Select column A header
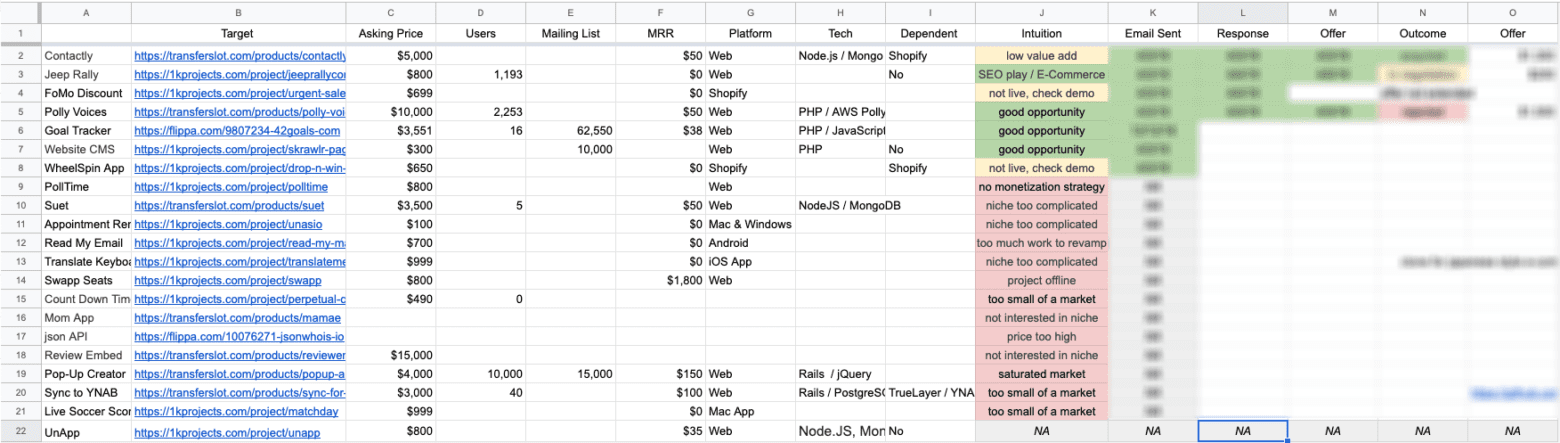 (86, 12)
